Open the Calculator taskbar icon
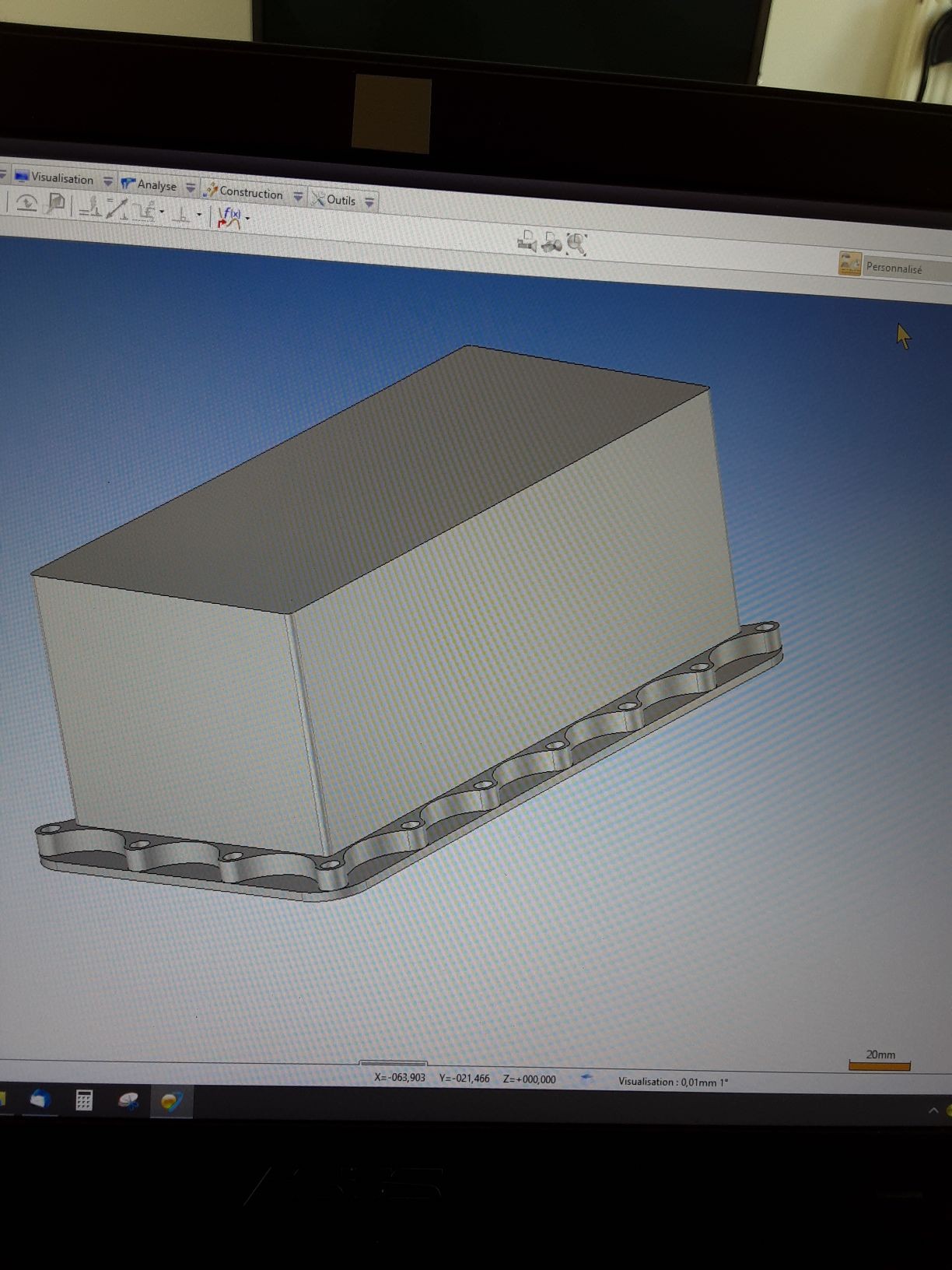This screenshot has height=1270, width=952. click(83, 1100)
